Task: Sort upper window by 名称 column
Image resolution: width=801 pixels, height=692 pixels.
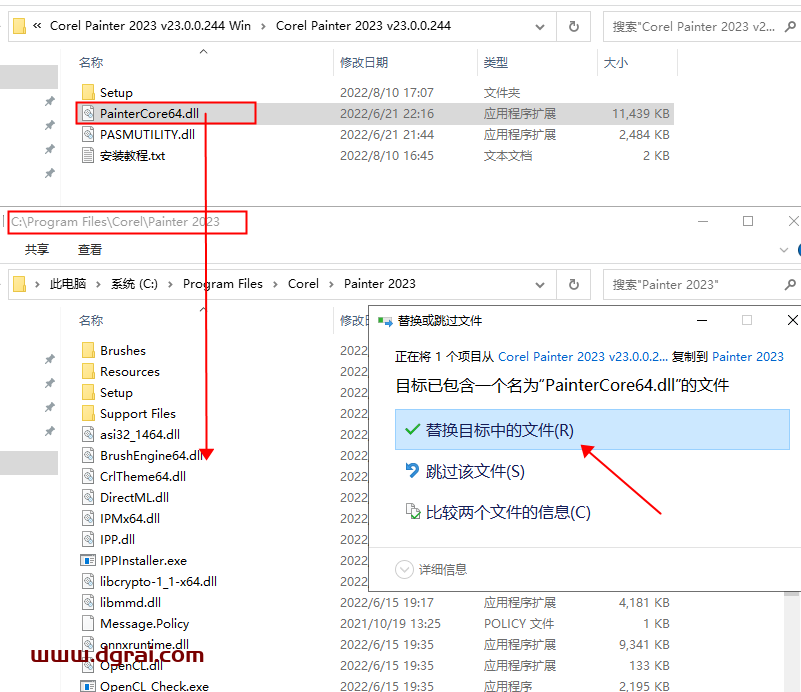Action: pyautogui.click(x=91, y=62)
